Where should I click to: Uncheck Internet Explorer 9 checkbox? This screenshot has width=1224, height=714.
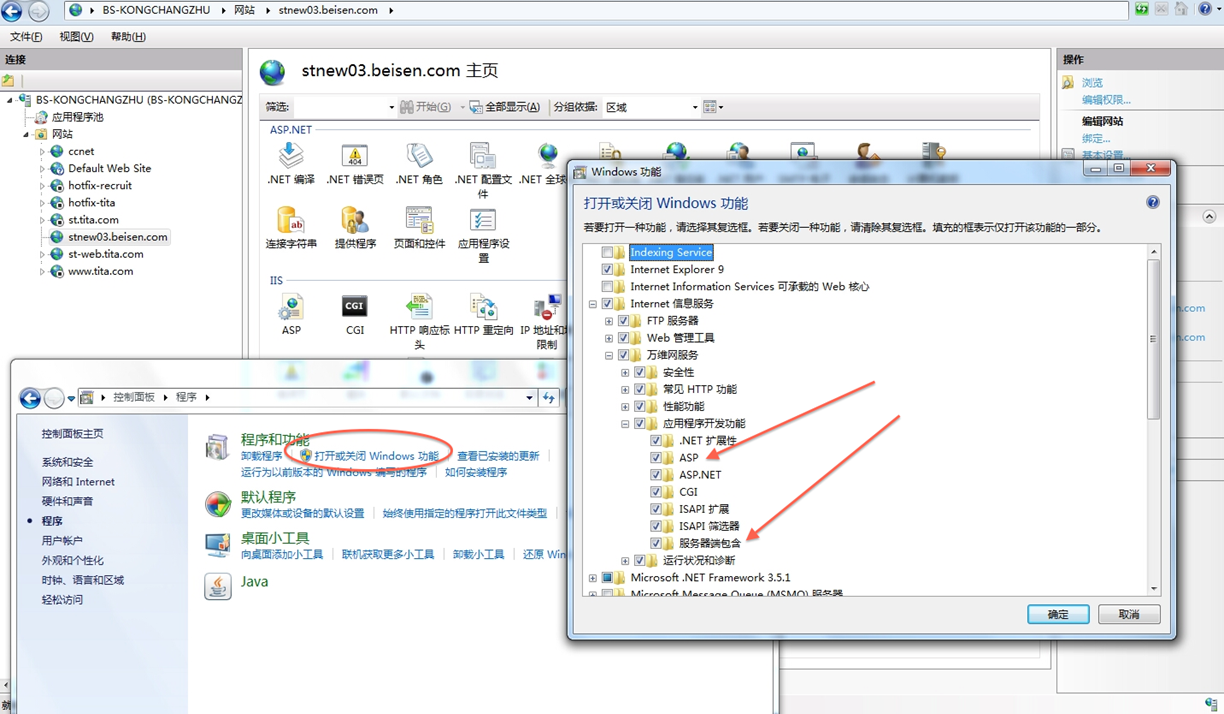(607, 270)
